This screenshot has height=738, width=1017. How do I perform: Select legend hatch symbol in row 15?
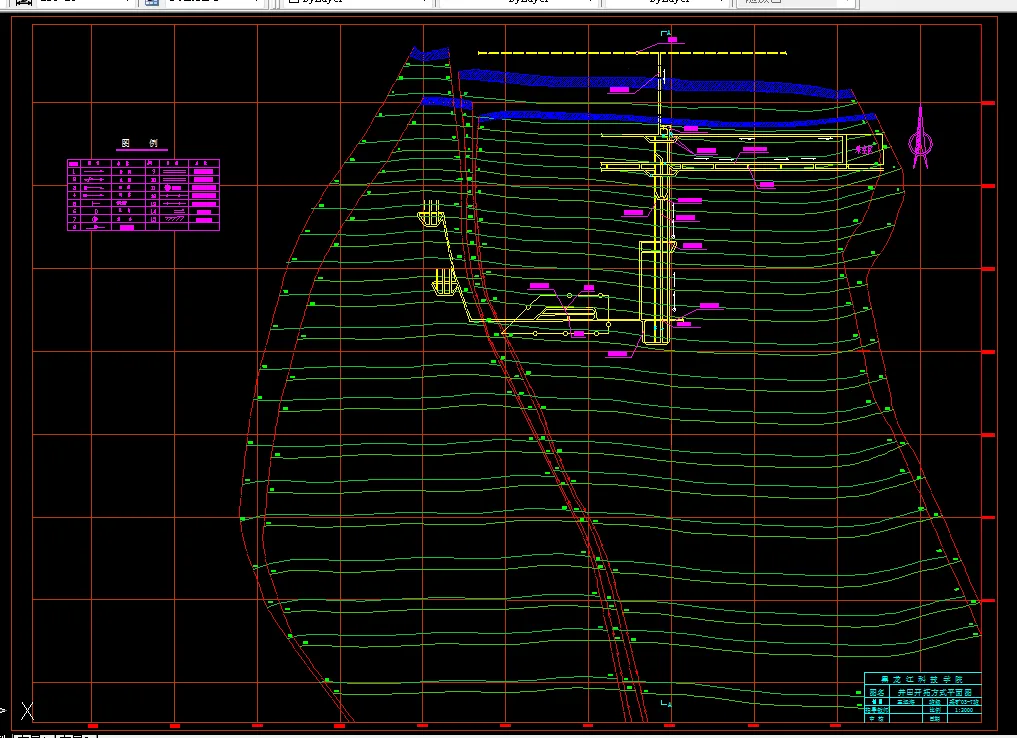[174, 219]
